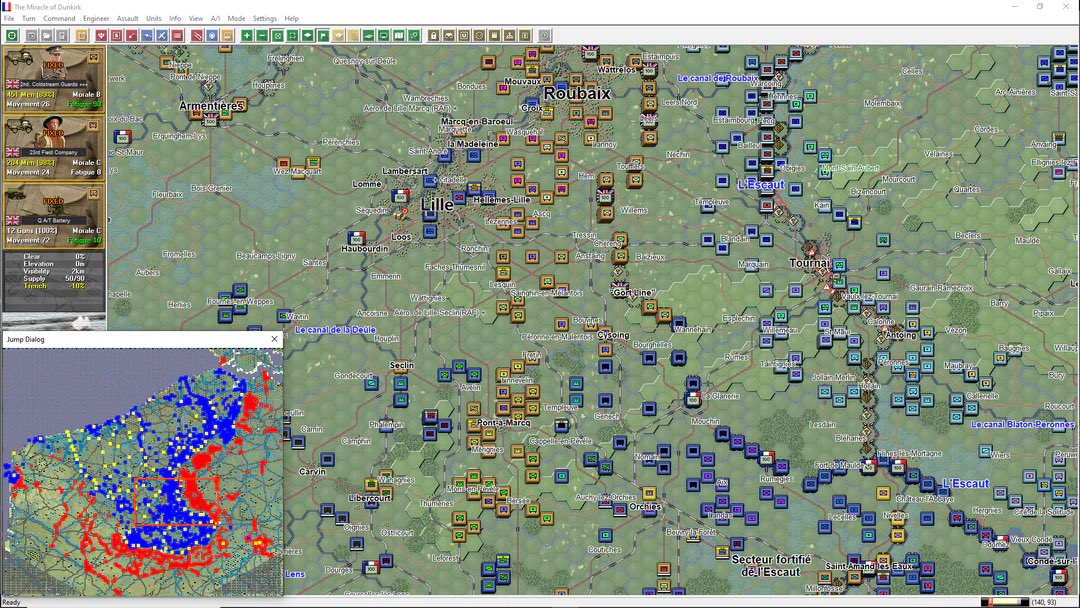Screen dimensions: 1080x608
Task: Click the blue crossed-swords toolbar icon
Action: pos(161,35)
